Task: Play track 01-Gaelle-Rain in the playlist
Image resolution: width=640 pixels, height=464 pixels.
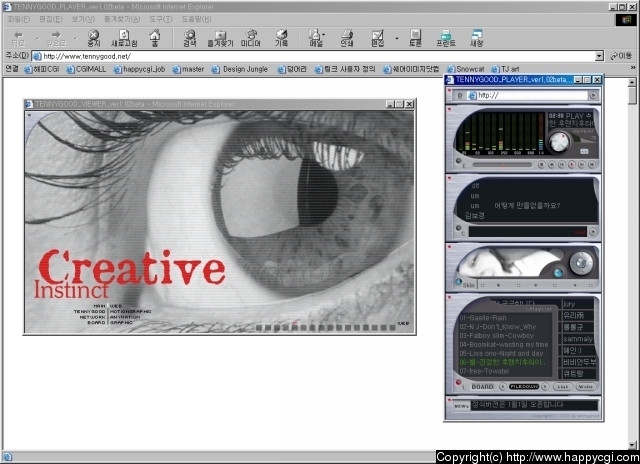Action: point(483,317)
